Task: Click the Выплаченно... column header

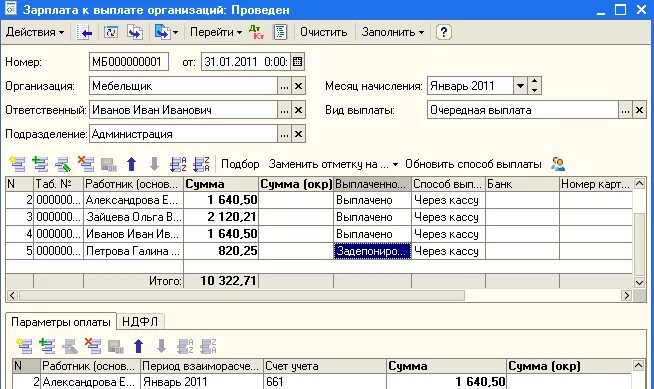Action: point(372,184)
